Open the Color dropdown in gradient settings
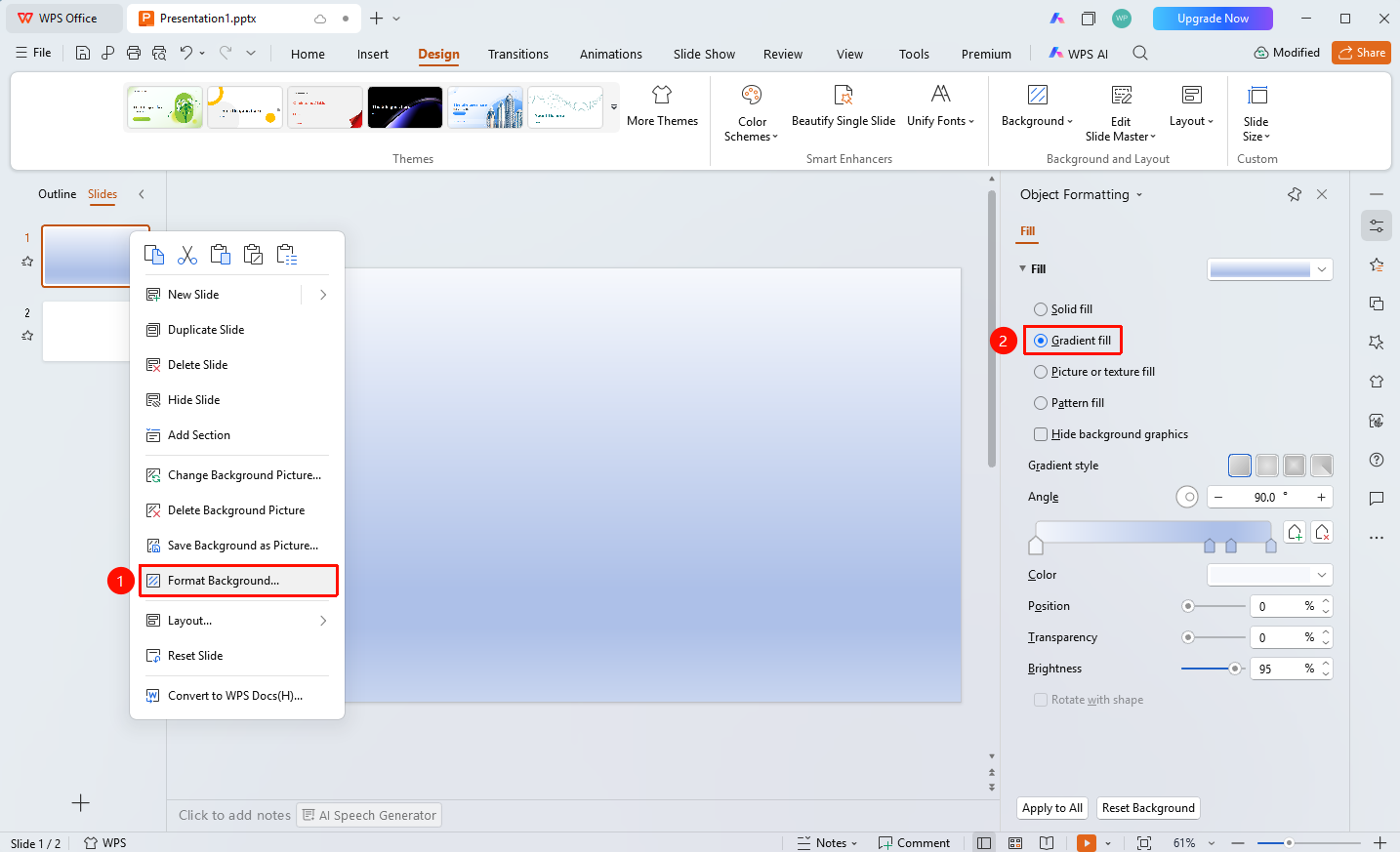The image size is (1400, 852). click(x=1269, y=575)
